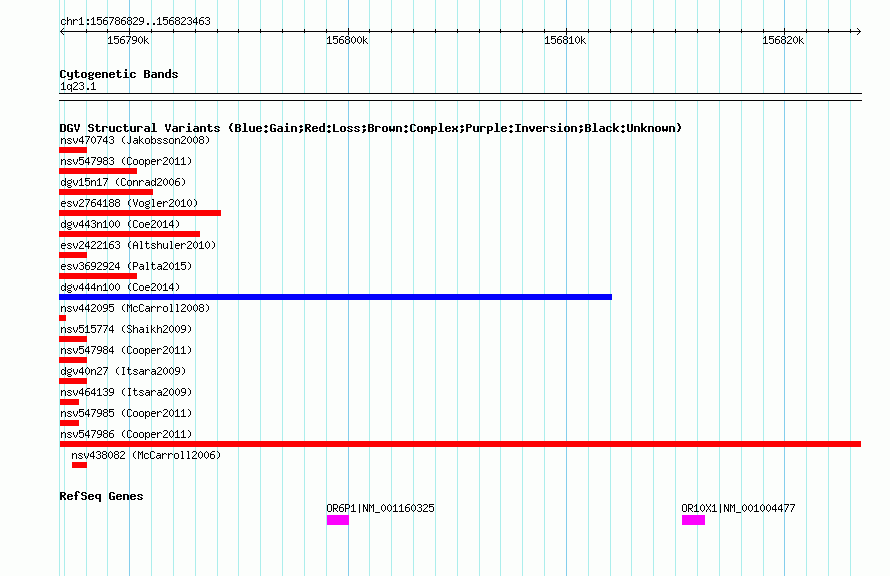
Task: Click the esv3692924 (Palta2015) label
Action: tap(126, 266)
